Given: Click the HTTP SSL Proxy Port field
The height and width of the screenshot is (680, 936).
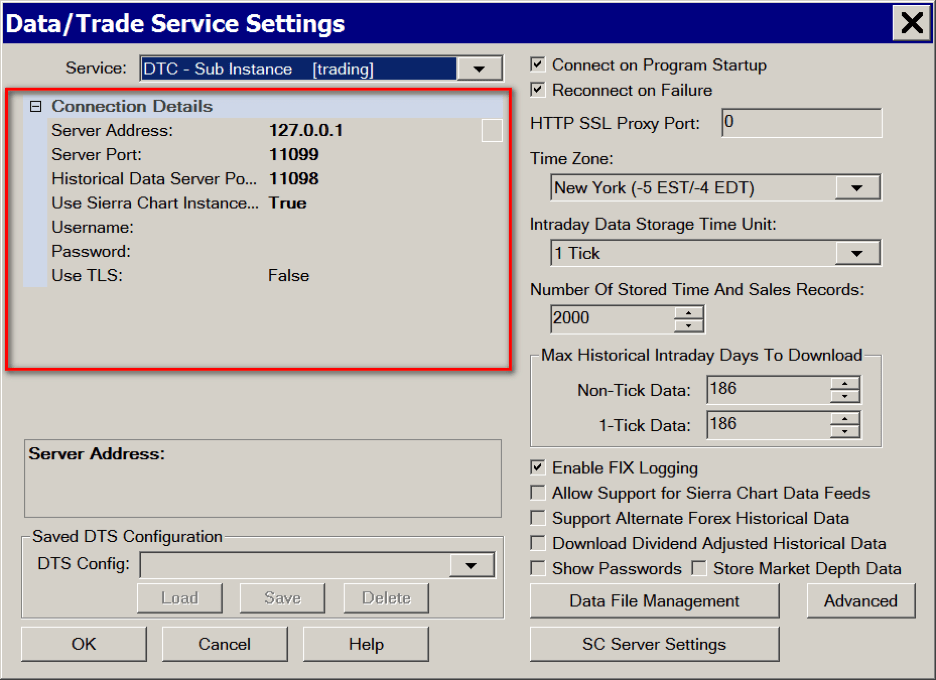Looking at the screenshot, I should pos(800,123).
